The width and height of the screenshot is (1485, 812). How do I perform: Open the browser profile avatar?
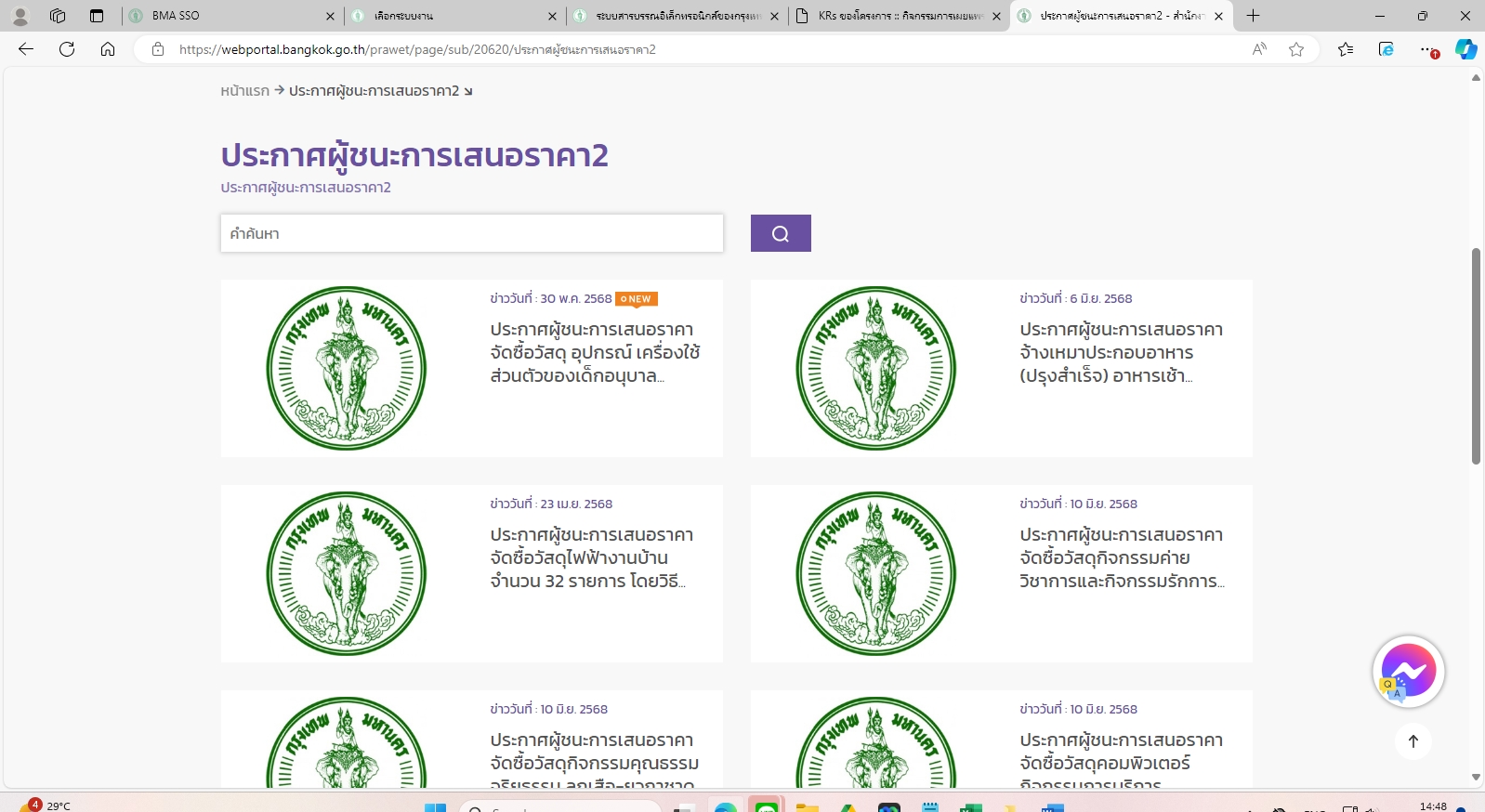pyautogui.click(x=20, y=16)
